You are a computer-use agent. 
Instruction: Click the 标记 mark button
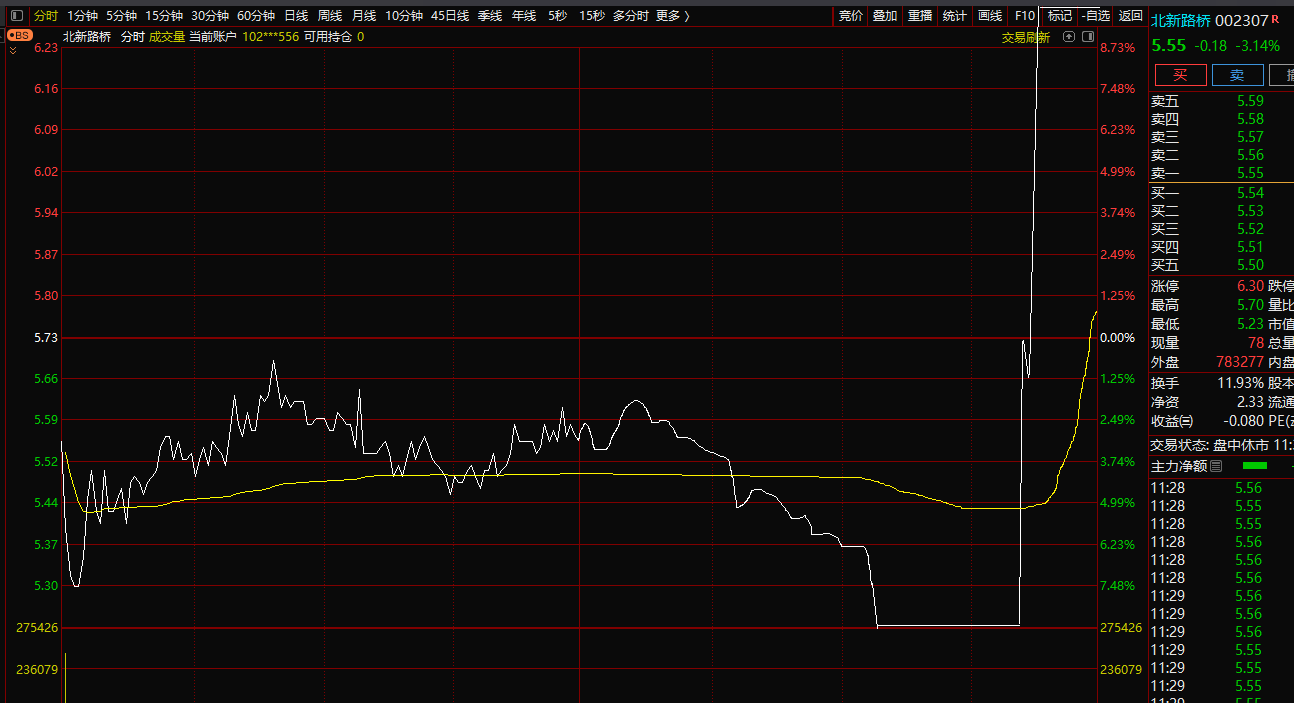1060,16
